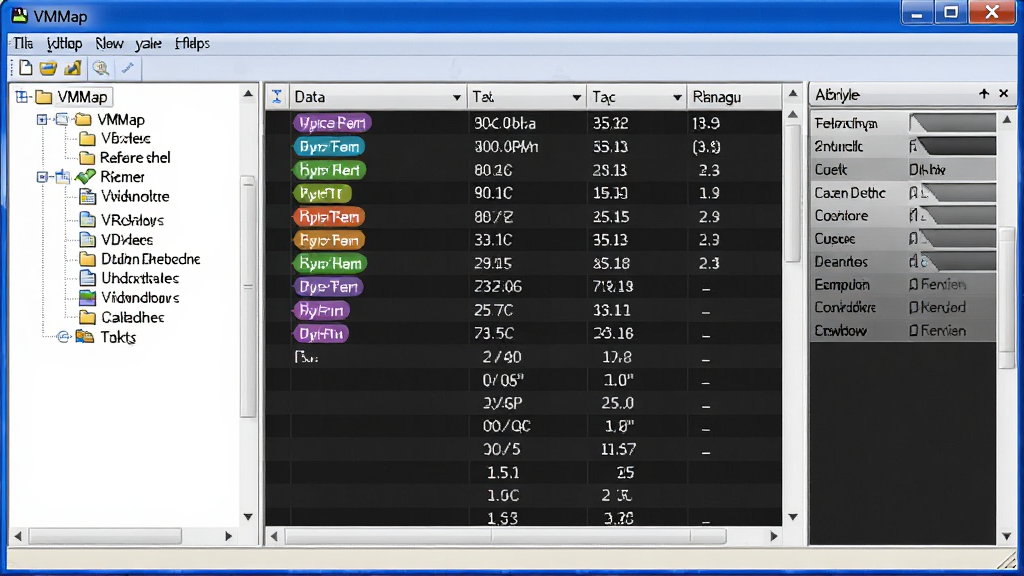Click the VMMap app icon in title bar
The image size is (1024, 576).
pyautogui.click(x=20, y=15)
